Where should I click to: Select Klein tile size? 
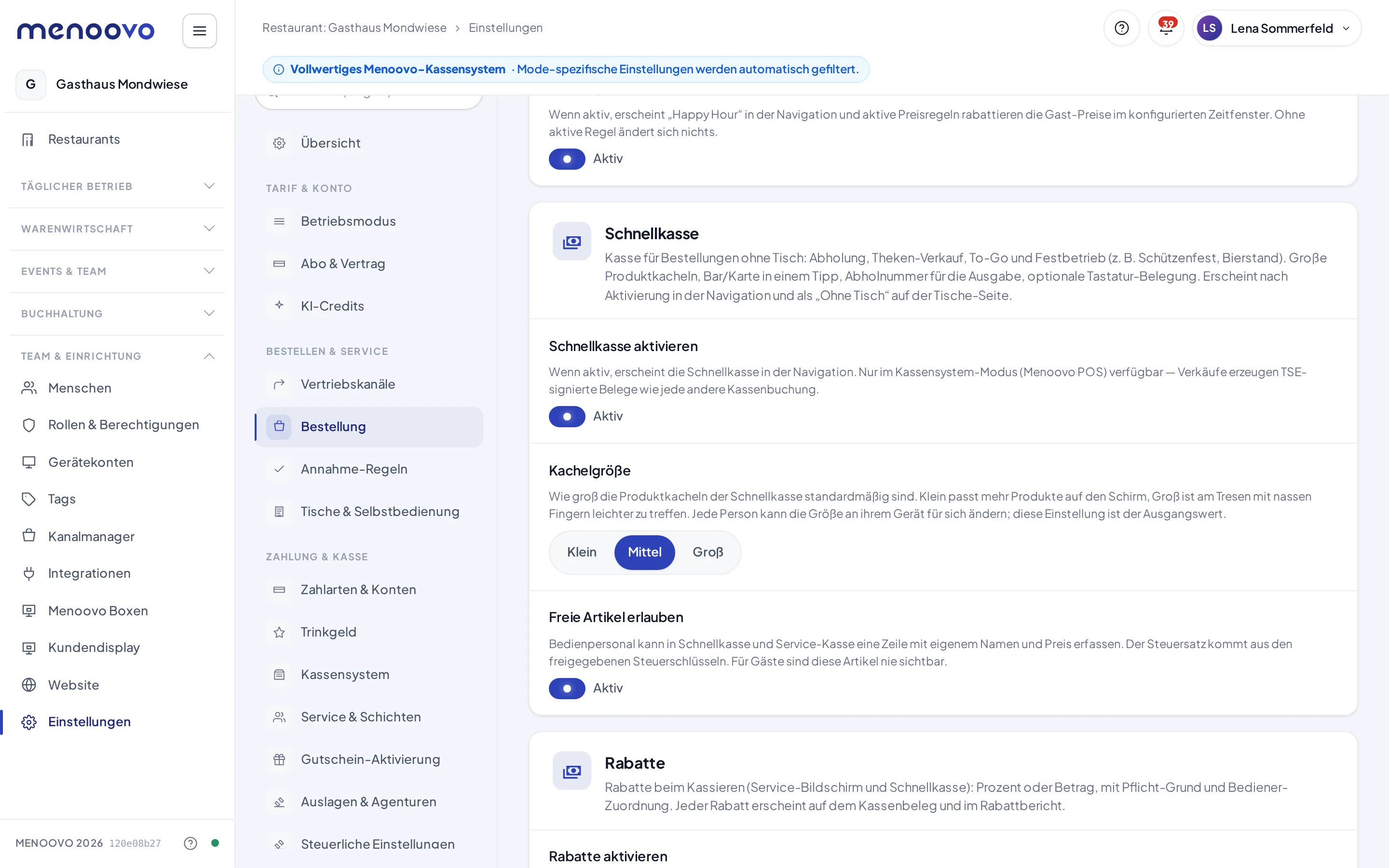[582, 552]
